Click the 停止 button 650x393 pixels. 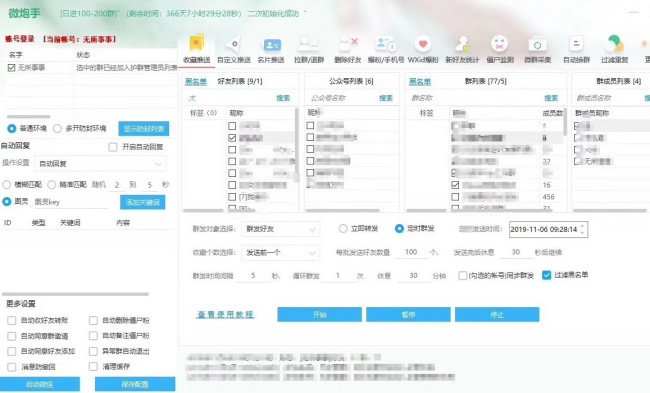[497, 315]
